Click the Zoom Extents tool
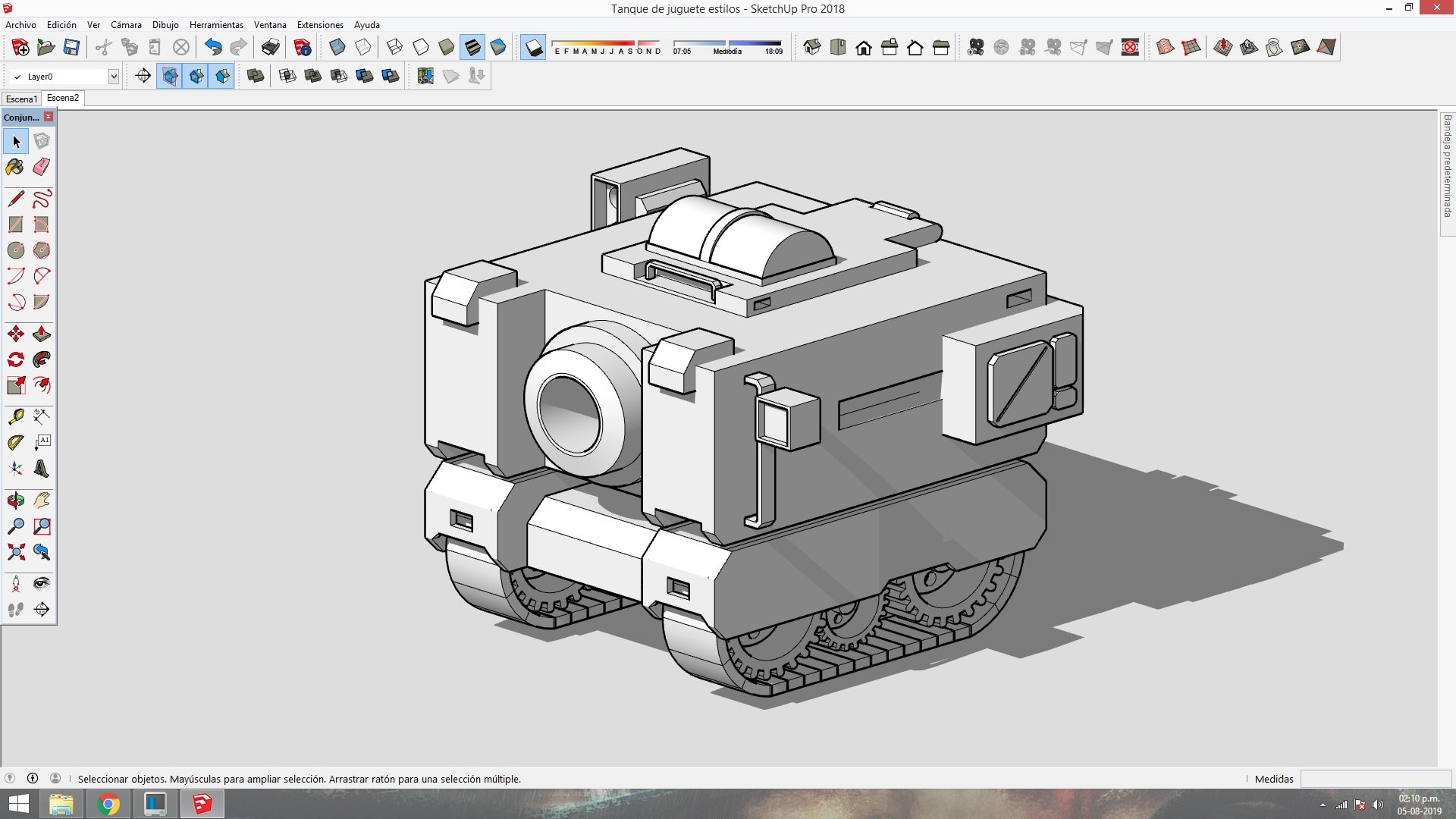1456x819 pixels. pyautogui.click(x=15, y=552)
